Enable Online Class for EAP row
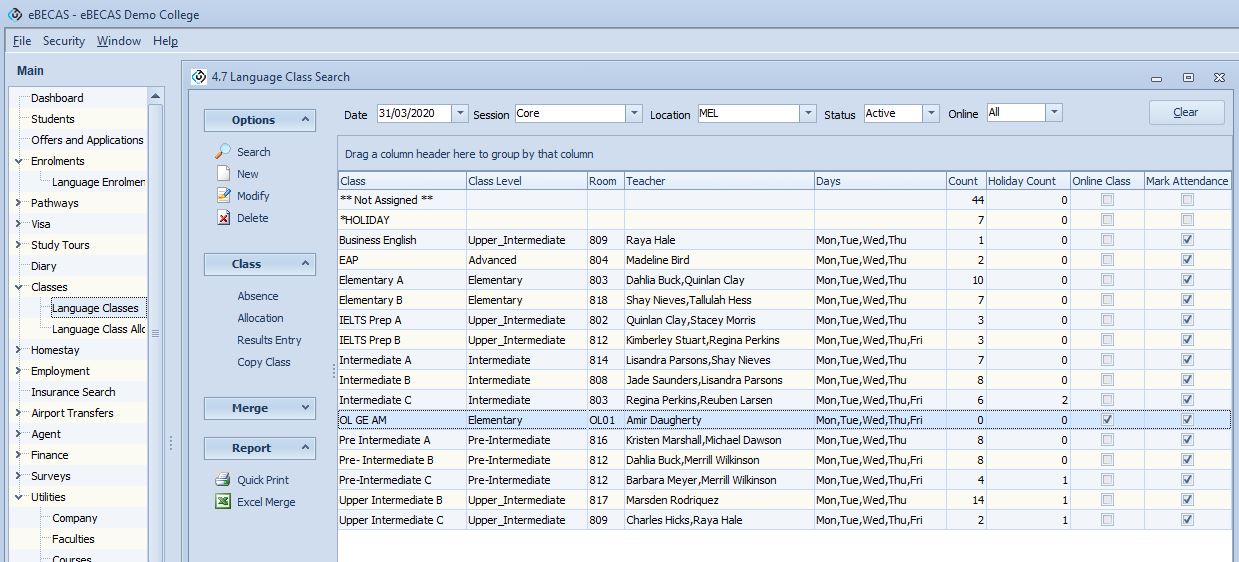This screenshot has width=1239, height=562. 1107,260
